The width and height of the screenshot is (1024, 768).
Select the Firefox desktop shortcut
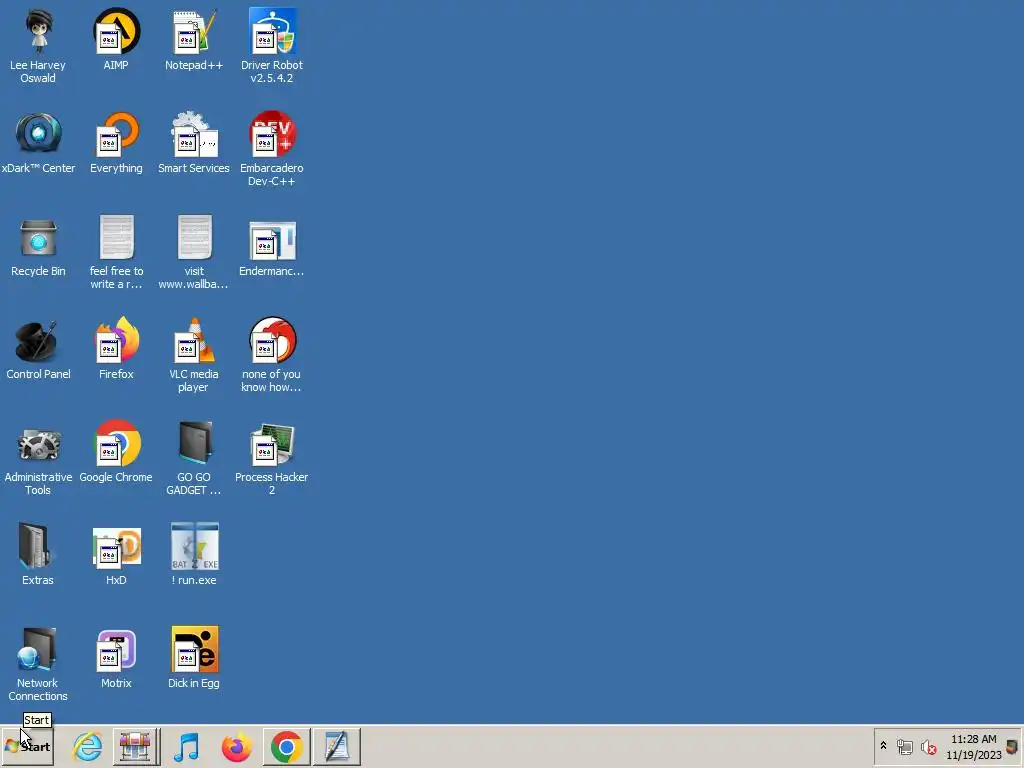[x=116, y=349]
